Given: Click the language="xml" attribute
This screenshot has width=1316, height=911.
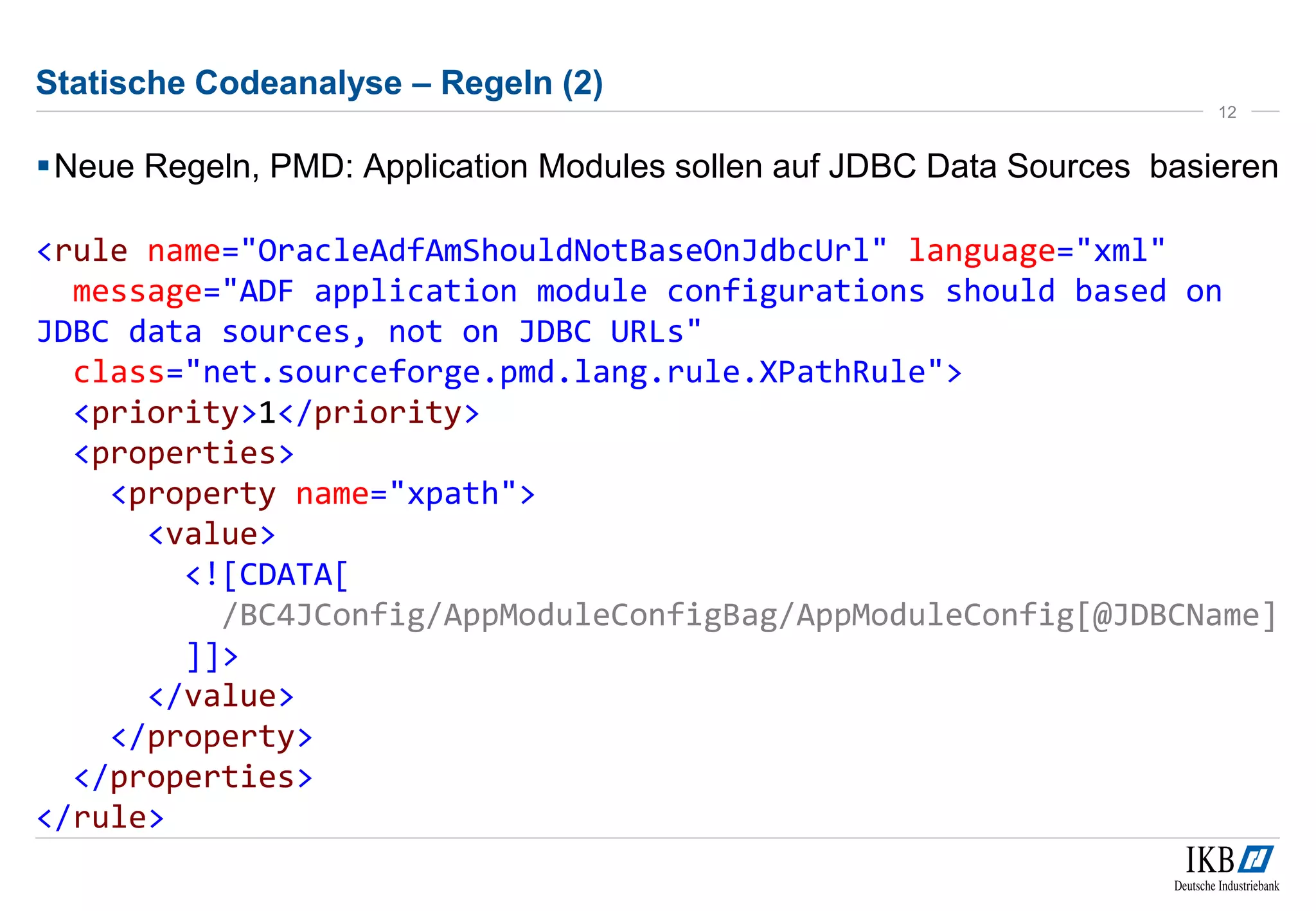Looking at the screenshot, I should pos(1036,251).
